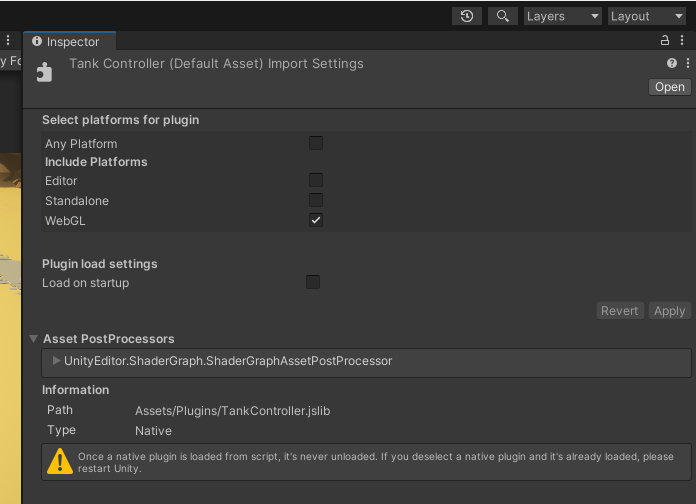The image size is (696, 504).
Task: Click the Tank Controller Import Settings title
Action: 216,63
